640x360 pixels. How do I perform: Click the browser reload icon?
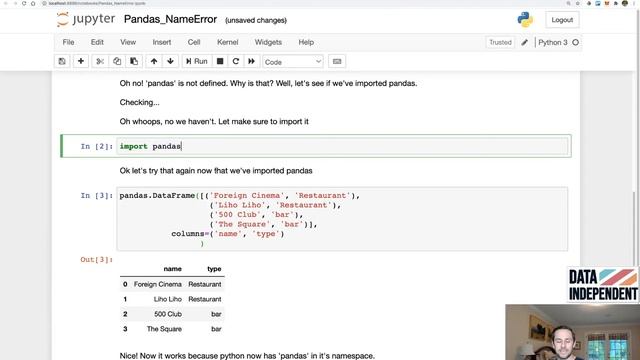24,3
